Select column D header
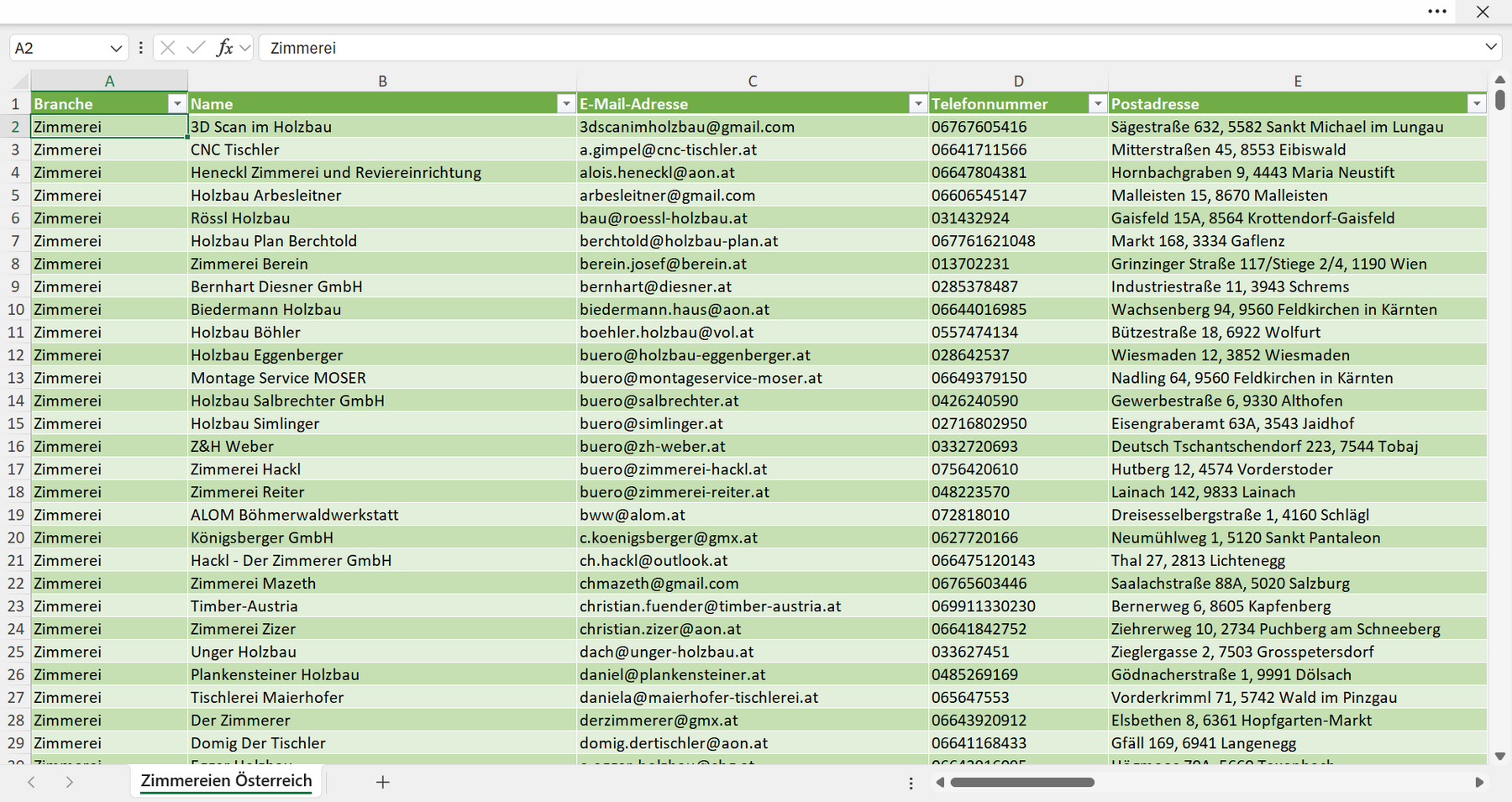Image resolution: width=1512 pixels, height=802 pixels. click(x=1018, y=81)
